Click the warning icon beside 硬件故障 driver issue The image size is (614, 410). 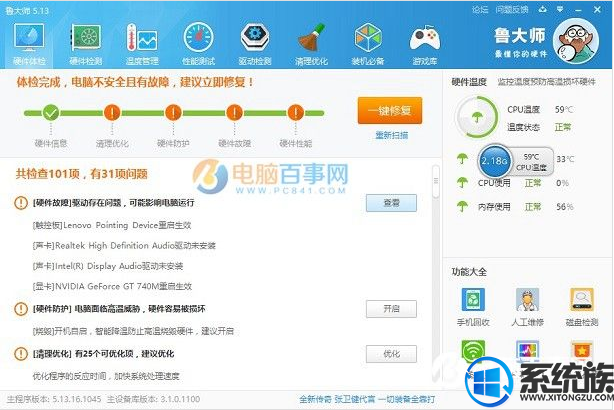[x=20, y=203]
